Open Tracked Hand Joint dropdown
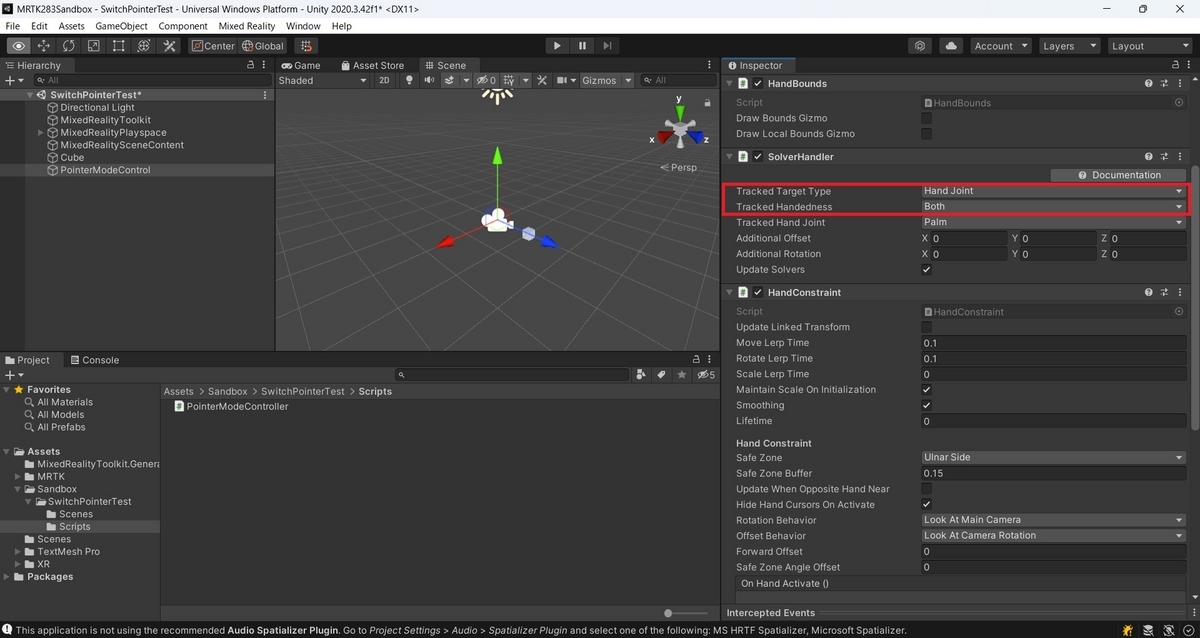 [1053, 223]
